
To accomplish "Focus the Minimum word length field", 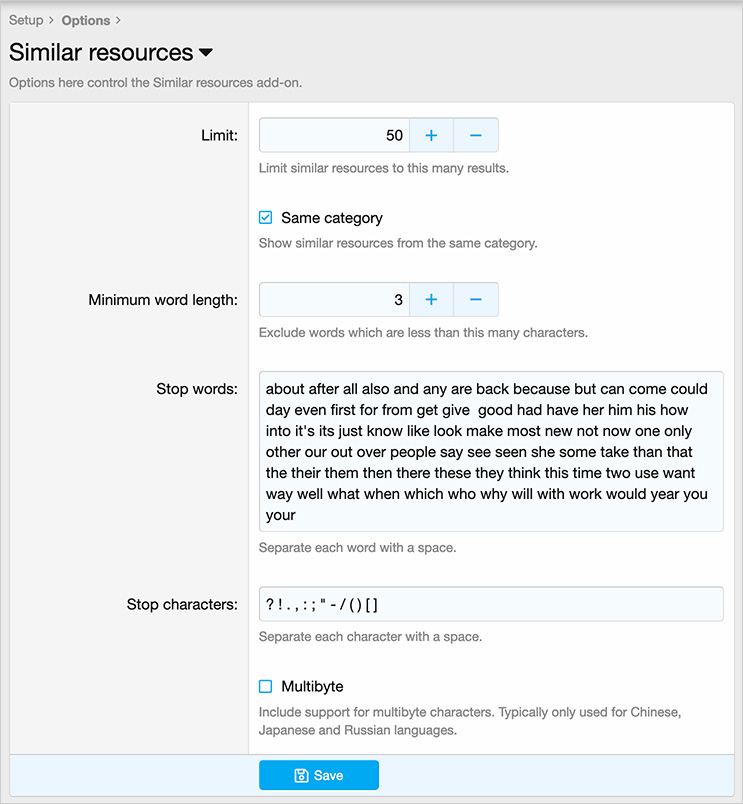I will coord(334,299).
